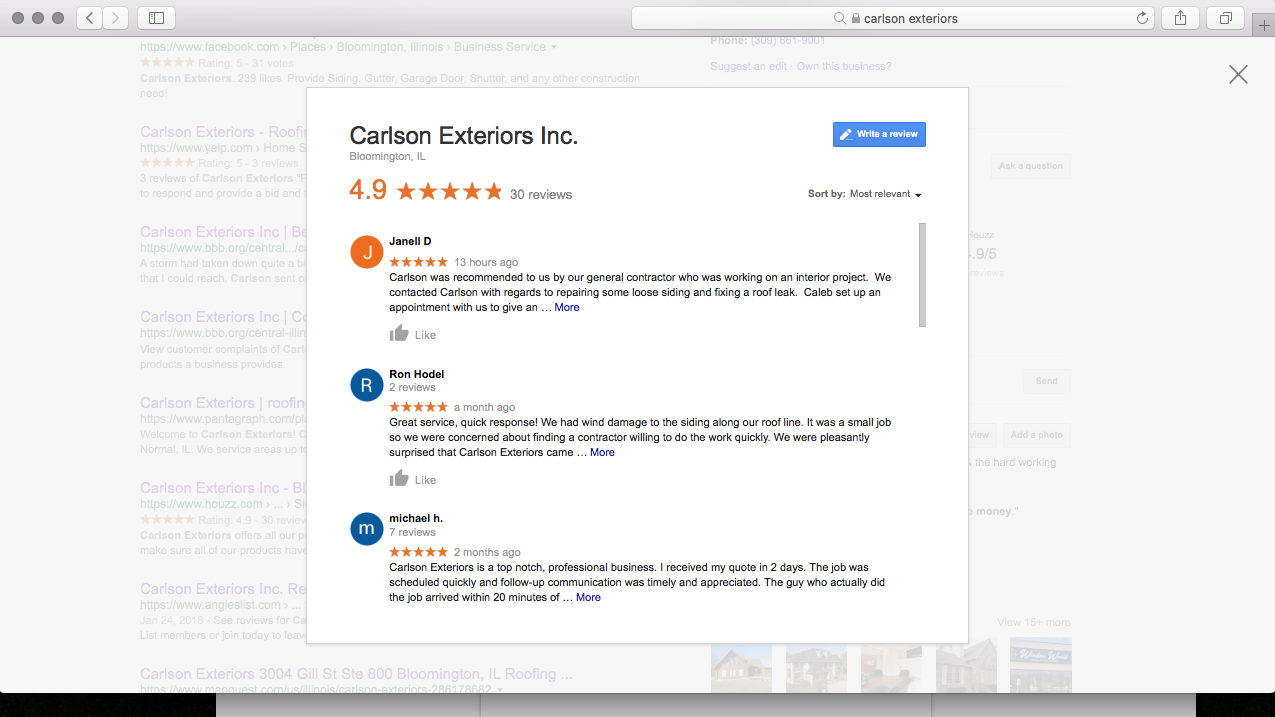
Task: Click the Safari forward navigation arrow
Action: click(x=114, y=17)
